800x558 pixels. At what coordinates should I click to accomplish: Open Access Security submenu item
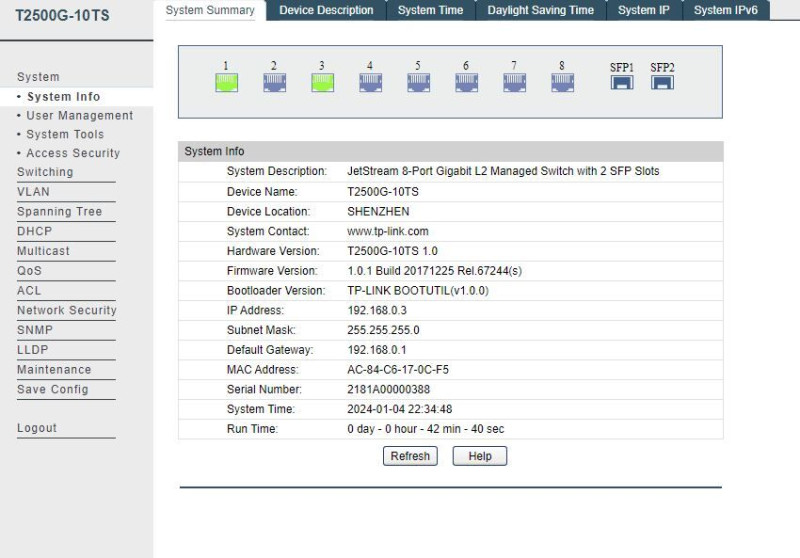tap(73, 153)
